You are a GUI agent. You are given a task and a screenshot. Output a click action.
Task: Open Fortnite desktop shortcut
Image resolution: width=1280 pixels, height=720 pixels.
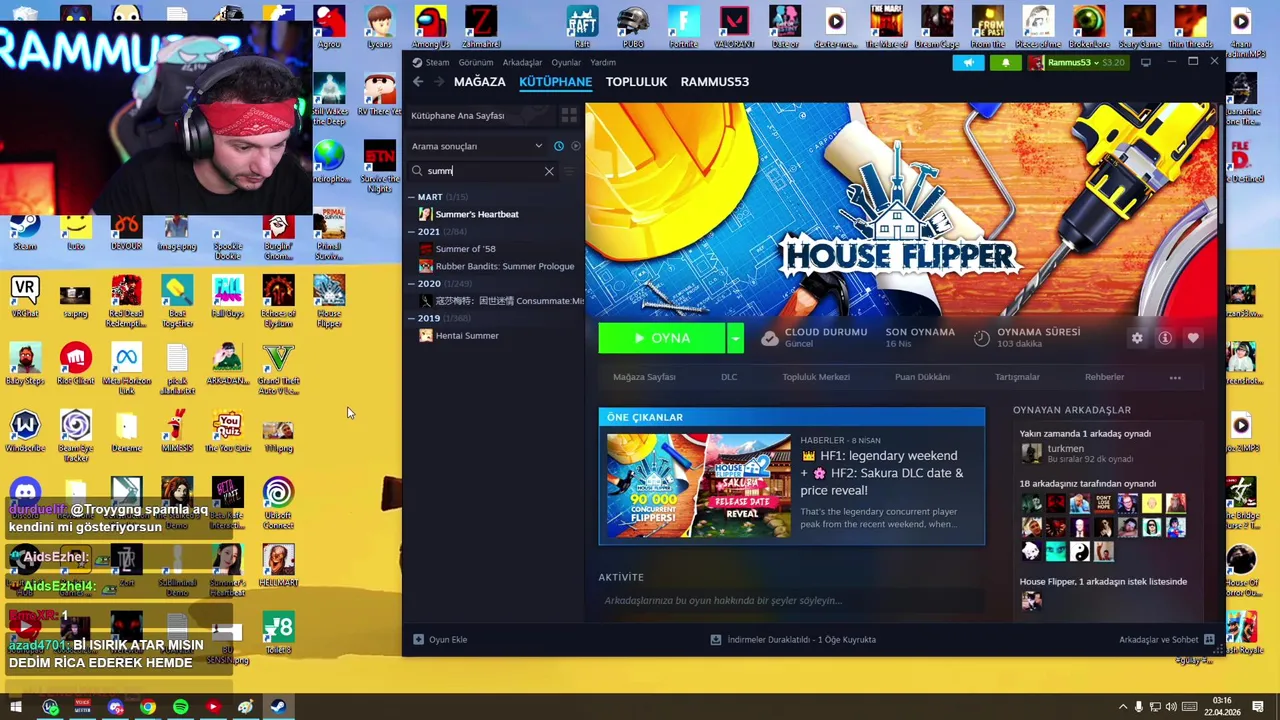(683, 27)
